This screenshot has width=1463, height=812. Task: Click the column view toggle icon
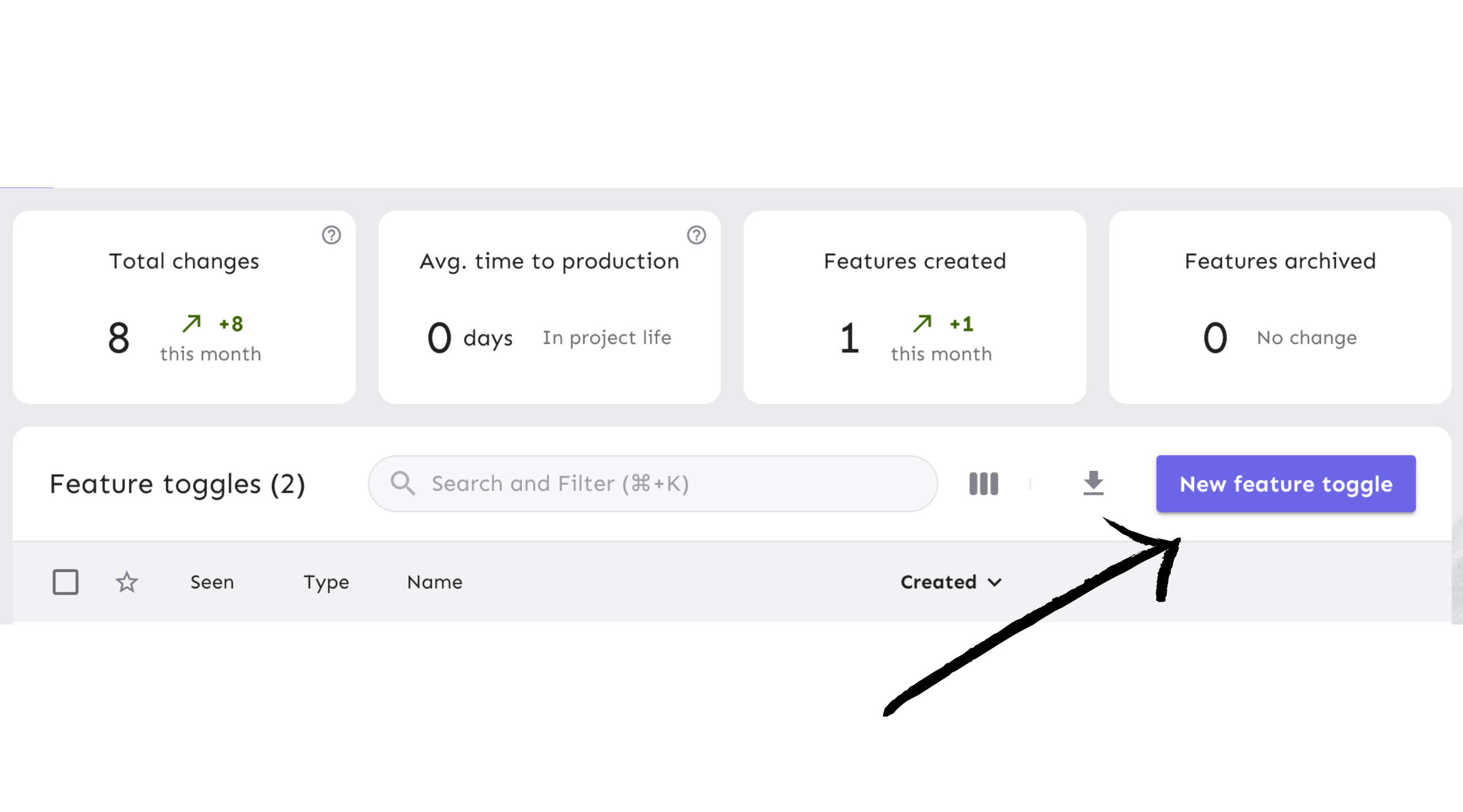pos(984,483)
